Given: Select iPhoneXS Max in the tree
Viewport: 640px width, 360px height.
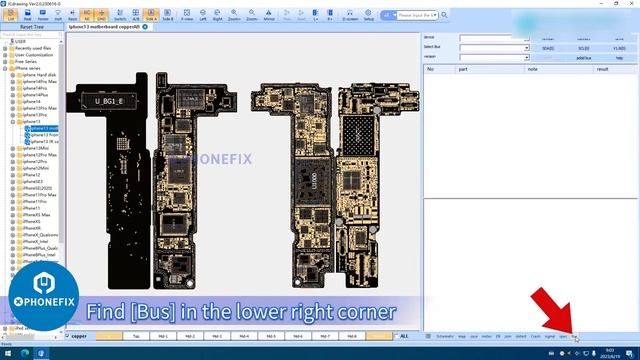Looking at the screenshot, I should click(36, 215).
